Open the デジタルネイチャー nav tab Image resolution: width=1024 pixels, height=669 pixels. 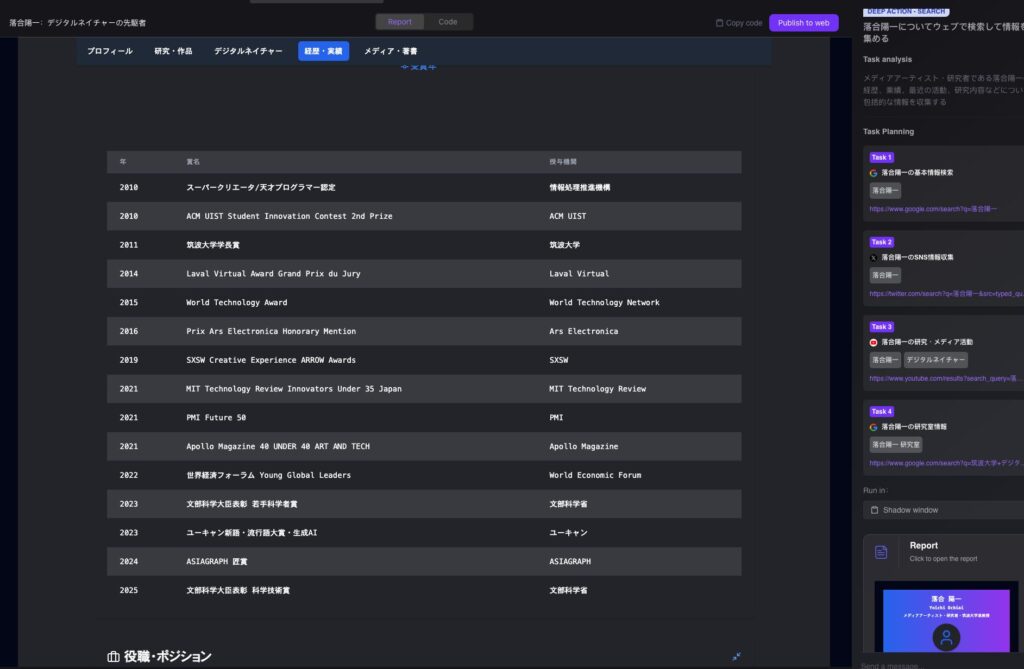[x=248, y=51]
